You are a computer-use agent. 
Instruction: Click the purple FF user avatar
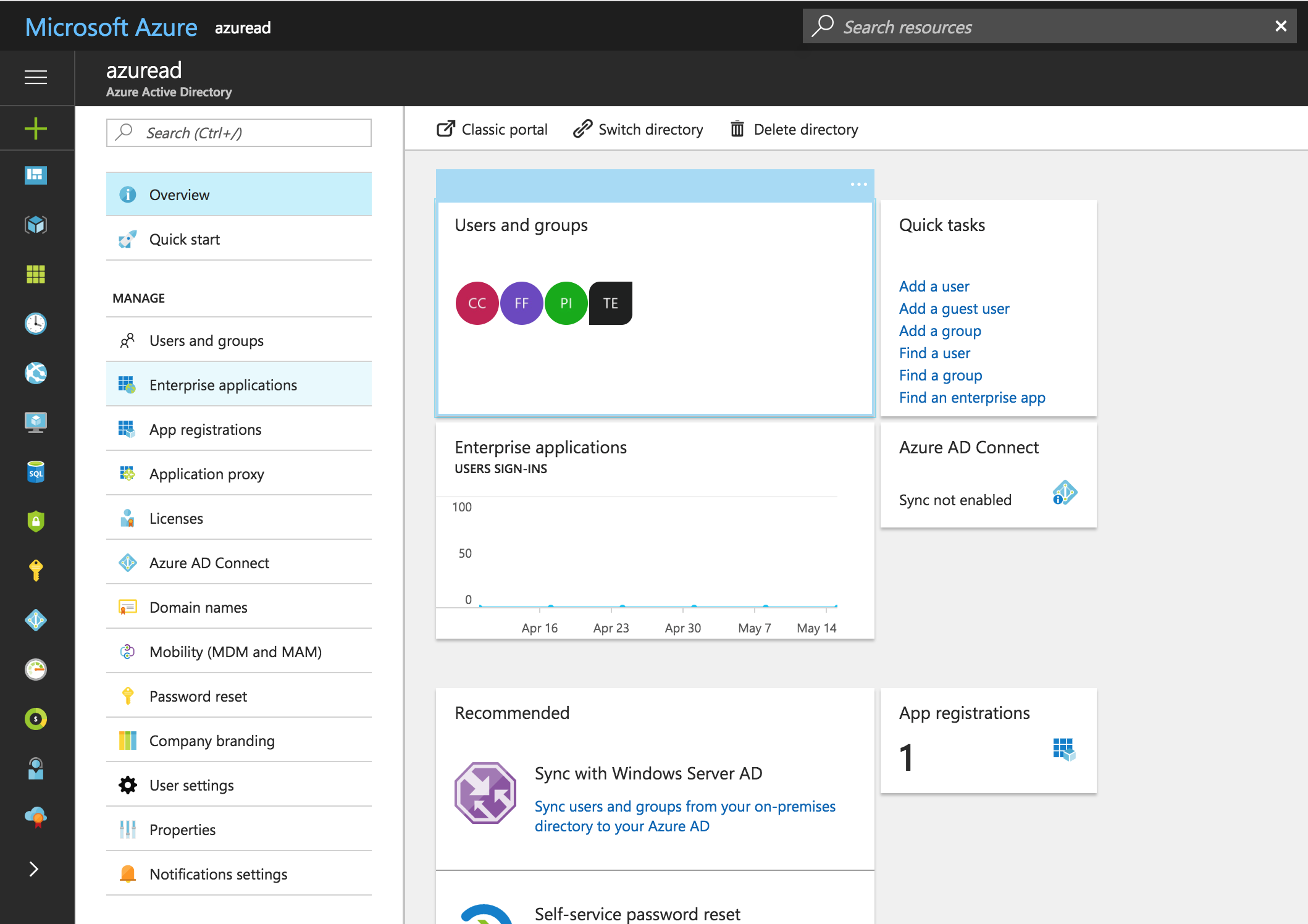click(522, 303)
